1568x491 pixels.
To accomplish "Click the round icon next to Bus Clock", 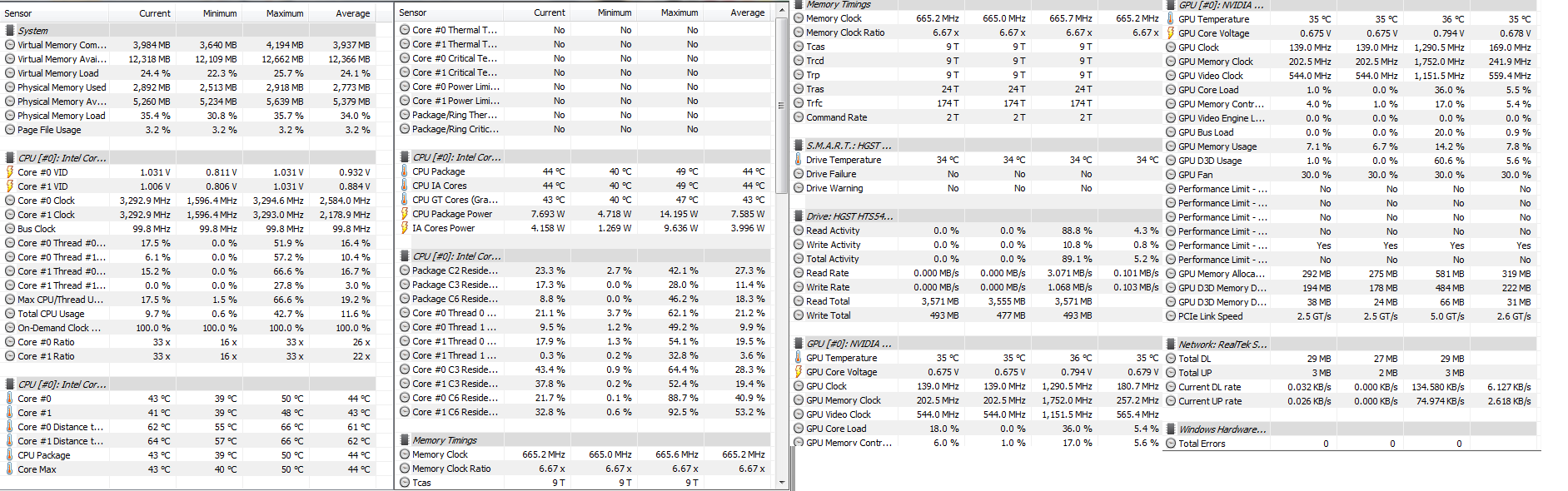I will point(10,229).
